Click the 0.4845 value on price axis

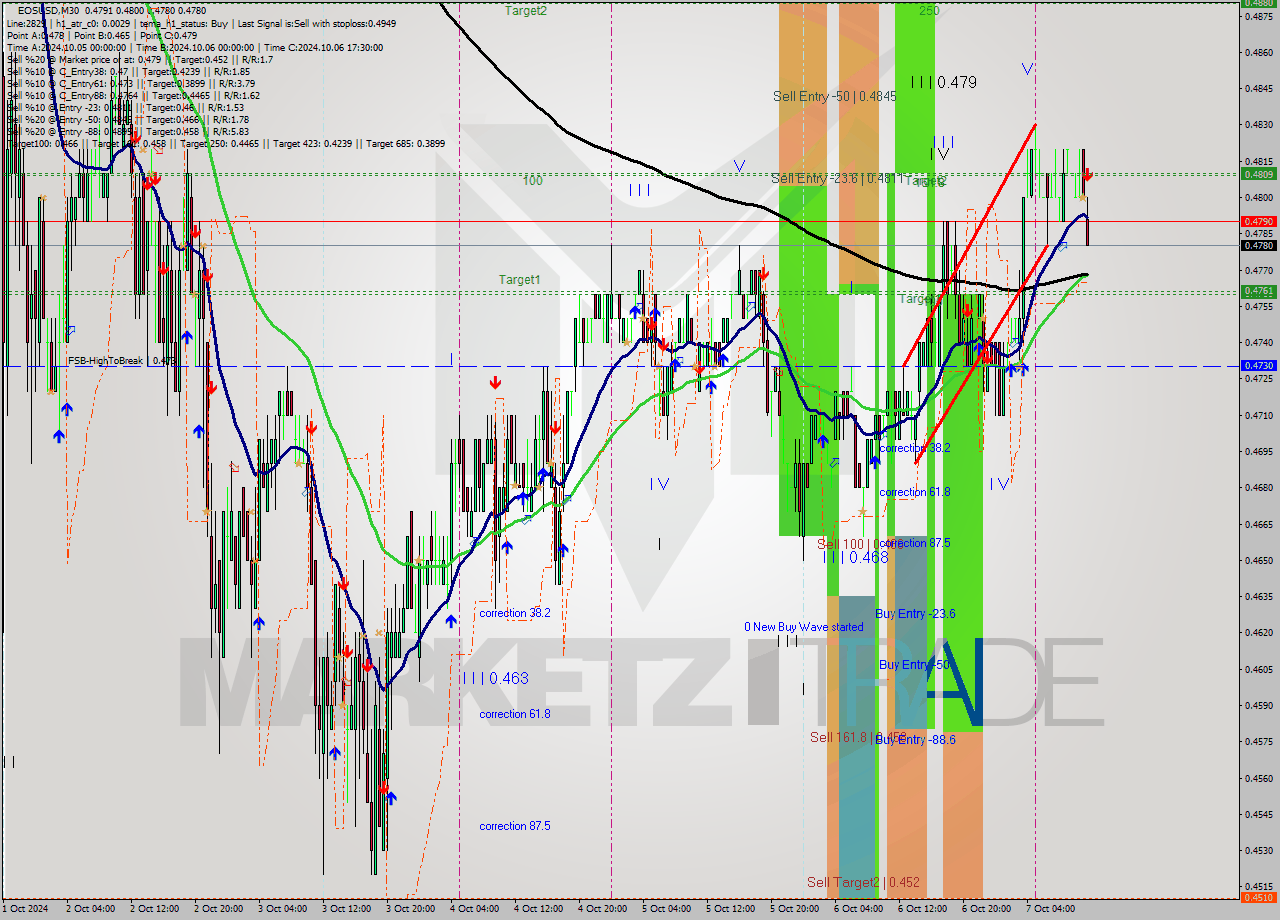tap(1258, 88)
